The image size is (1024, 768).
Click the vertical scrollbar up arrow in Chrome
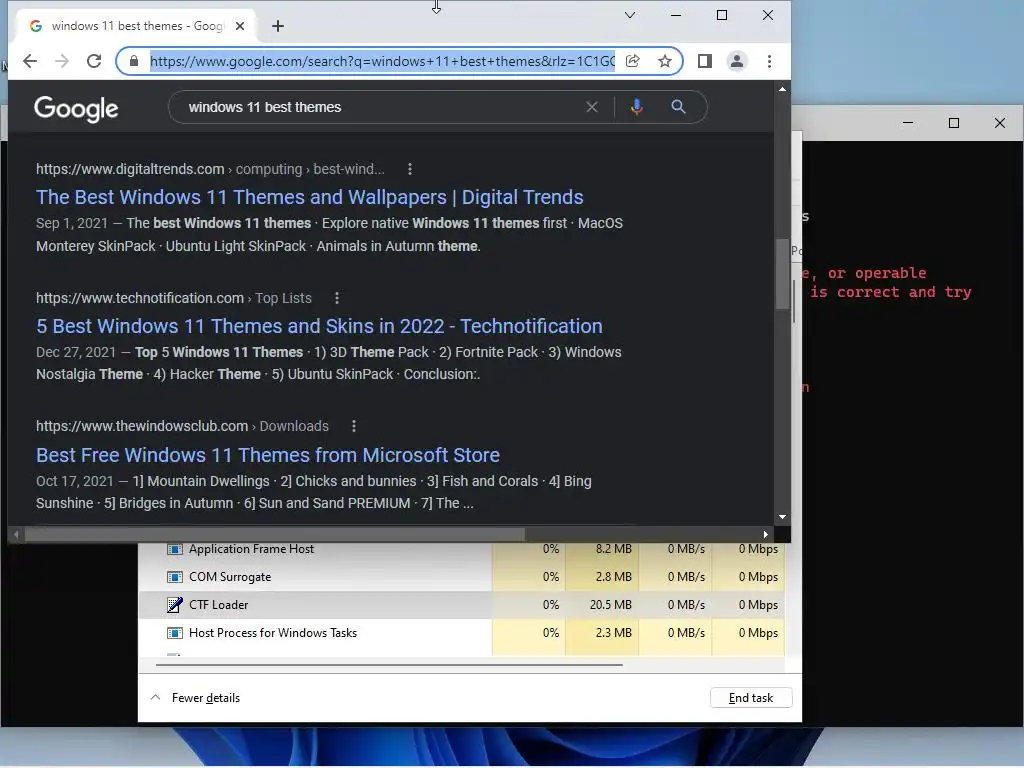coord(782,89)
